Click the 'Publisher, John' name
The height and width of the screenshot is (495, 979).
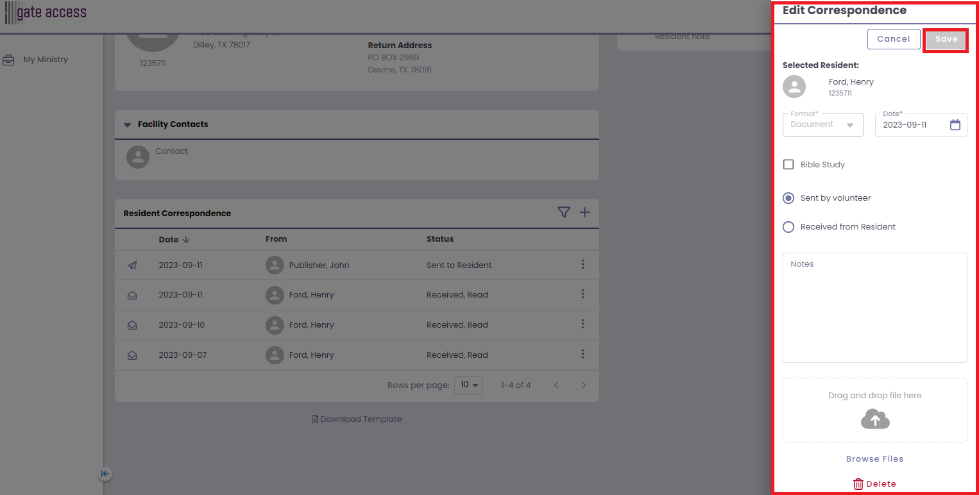pyautogui.click(x=319, y=265)
